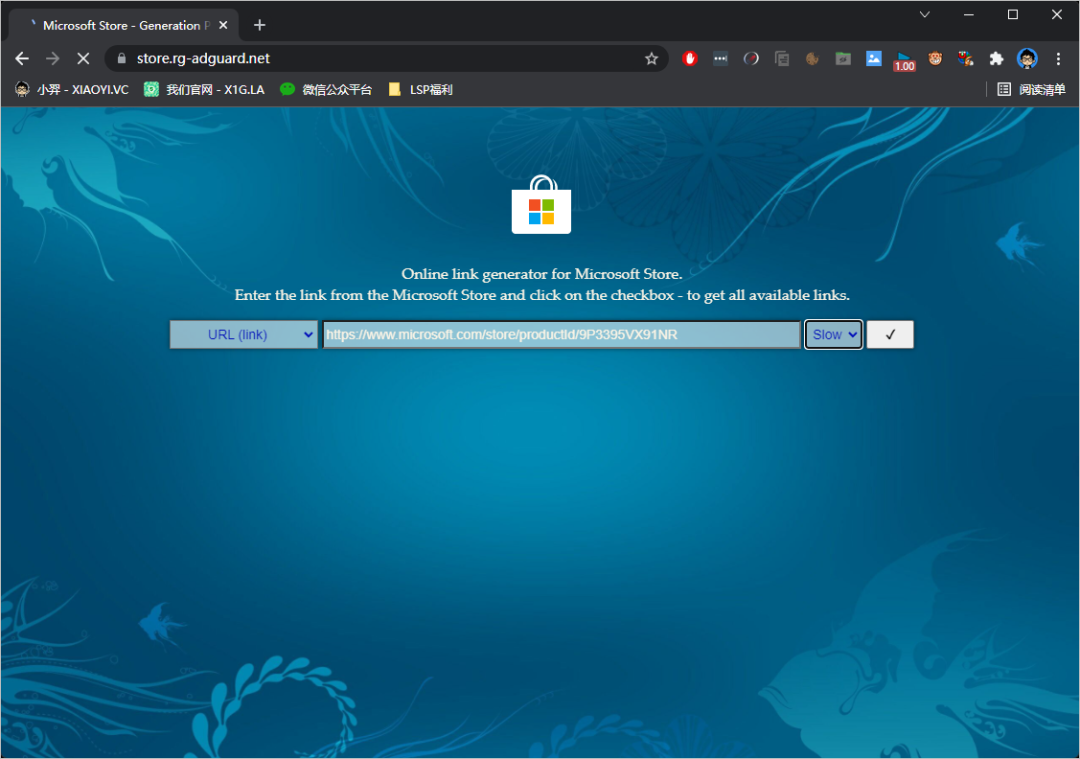
Task: Open the Extensions puzzle piece menu
Action: (996, 59)
